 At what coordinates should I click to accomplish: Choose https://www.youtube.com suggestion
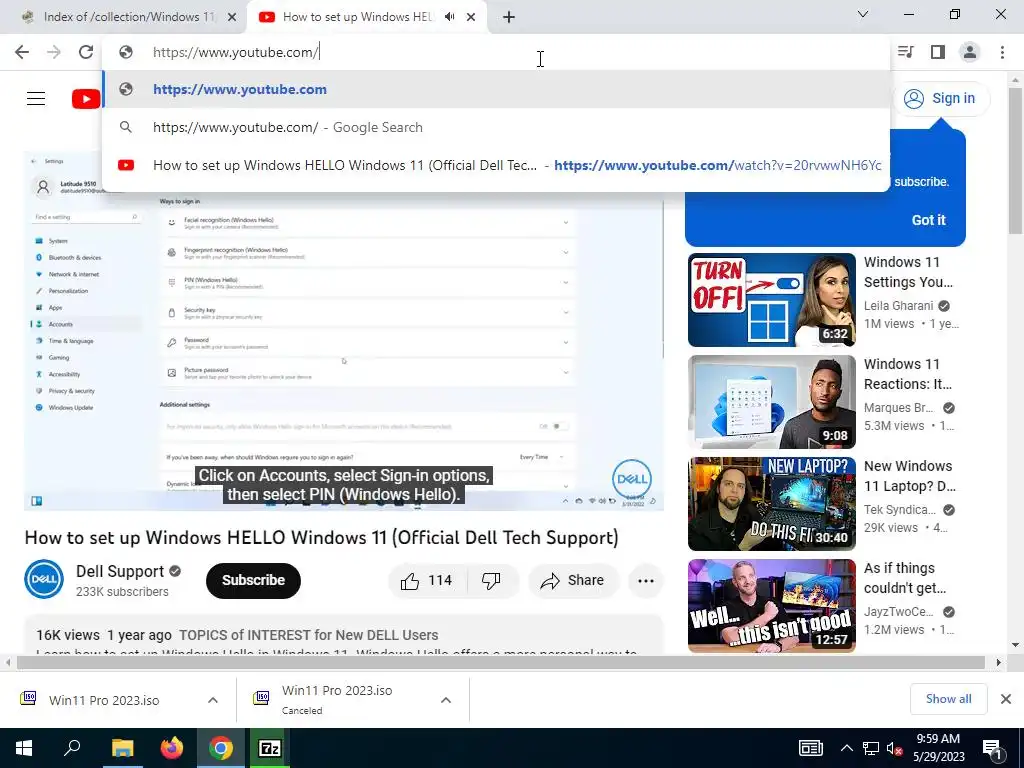[496, 89]
